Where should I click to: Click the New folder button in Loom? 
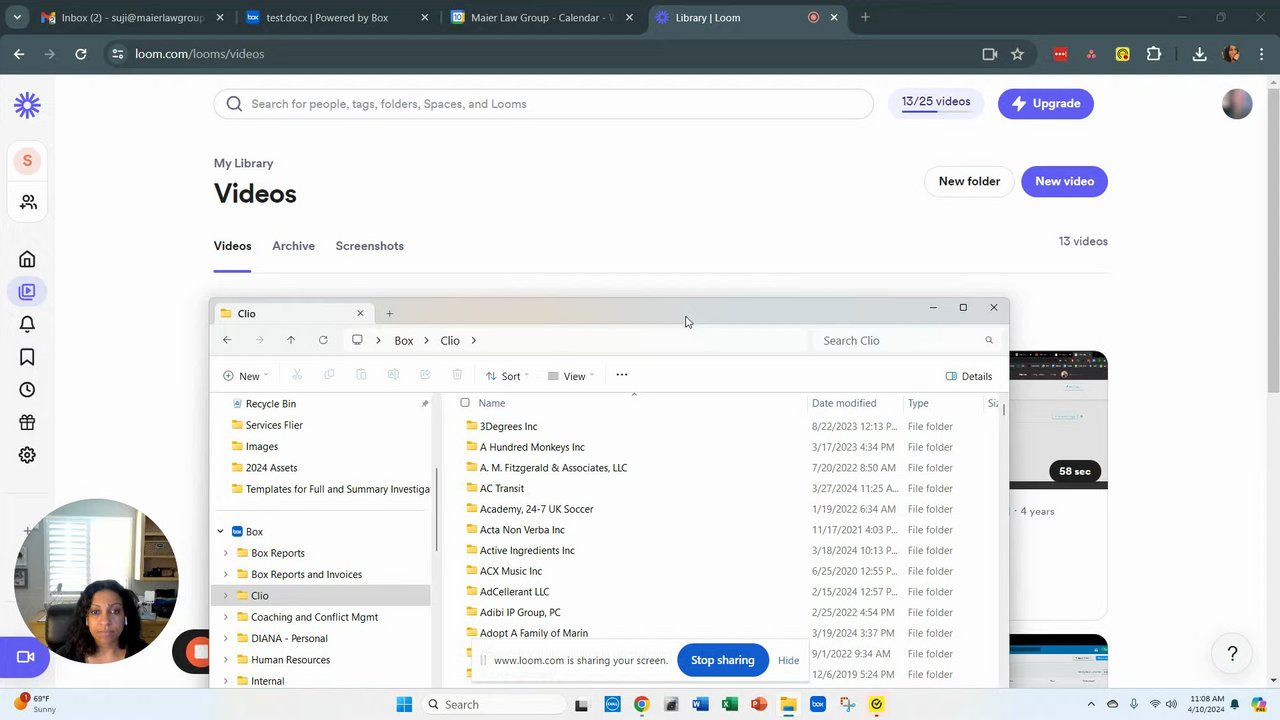969,181
